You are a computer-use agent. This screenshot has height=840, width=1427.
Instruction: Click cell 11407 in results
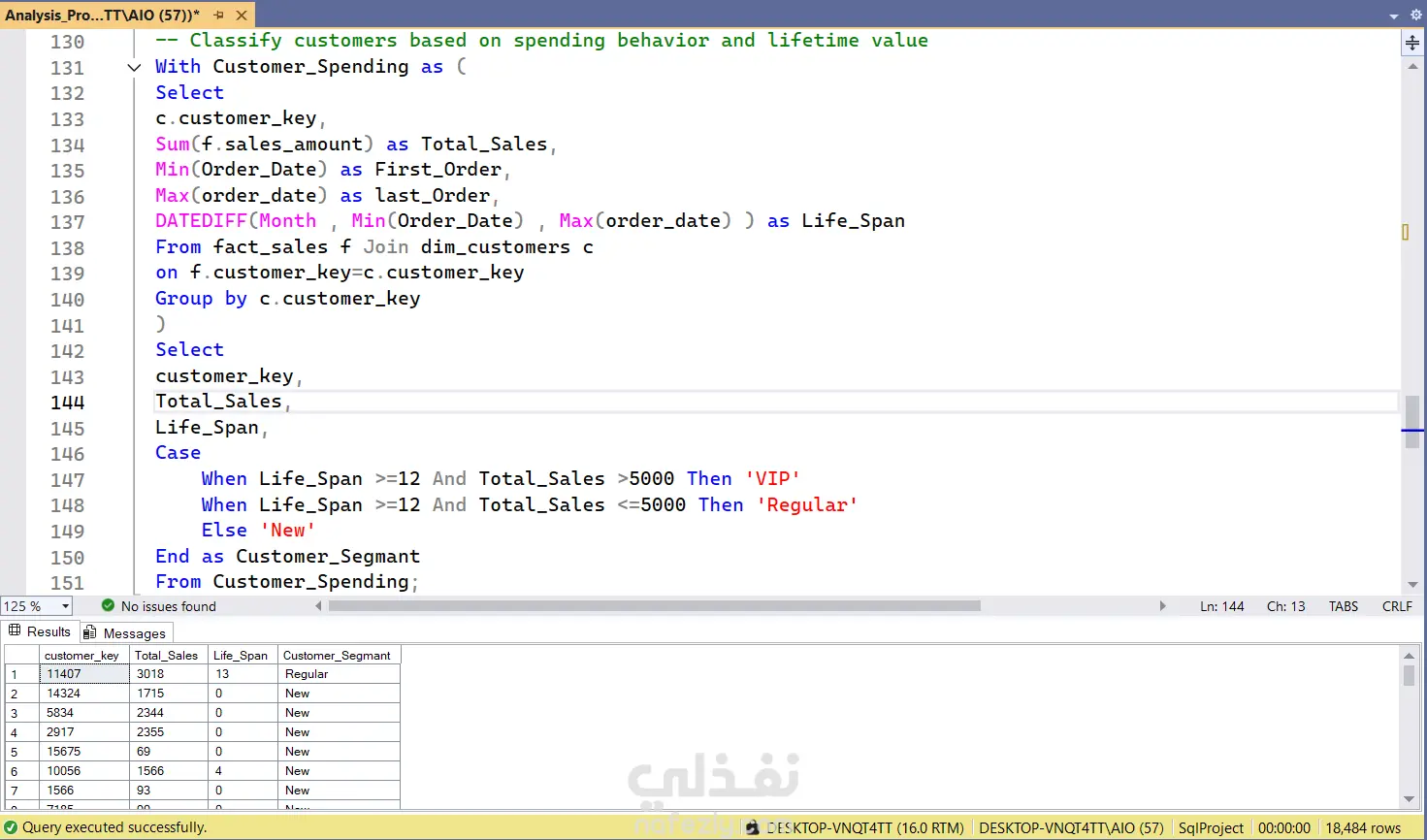83,674
